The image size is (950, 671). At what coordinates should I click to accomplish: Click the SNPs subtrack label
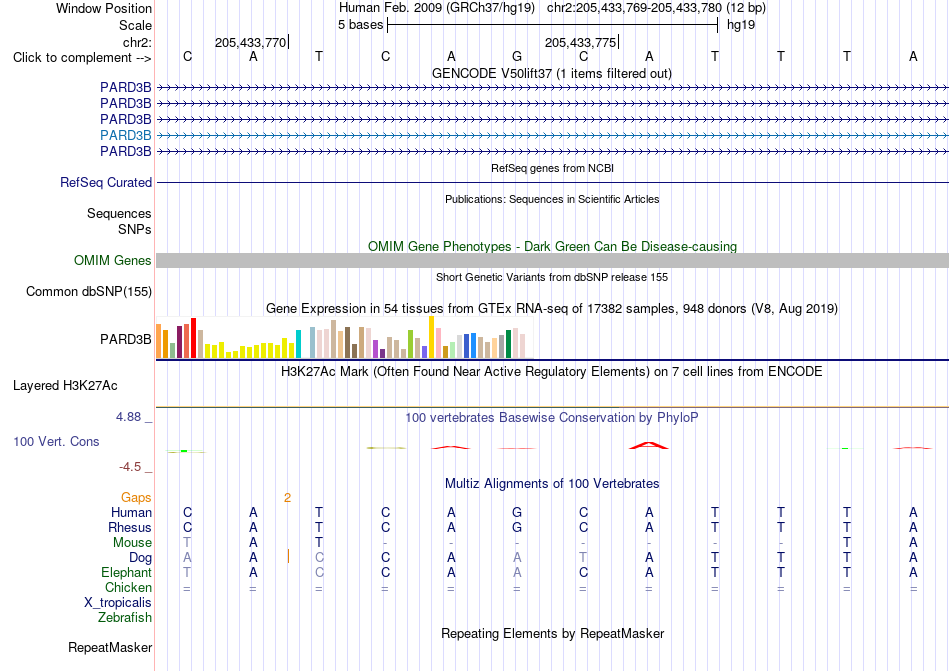(135, 230)
